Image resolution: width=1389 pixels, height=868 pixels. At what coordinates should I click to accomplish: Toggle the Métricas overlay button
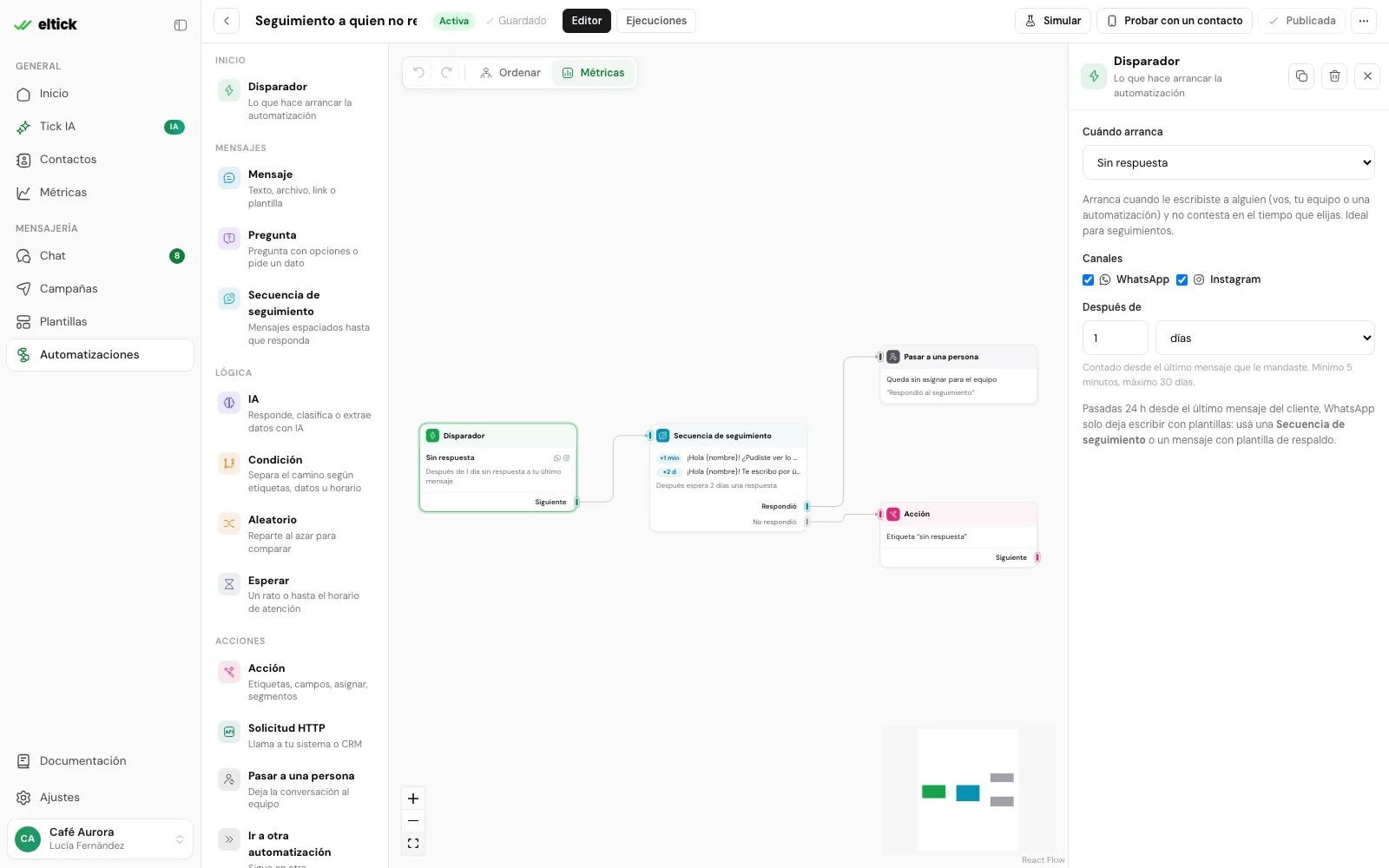[594, 73]
